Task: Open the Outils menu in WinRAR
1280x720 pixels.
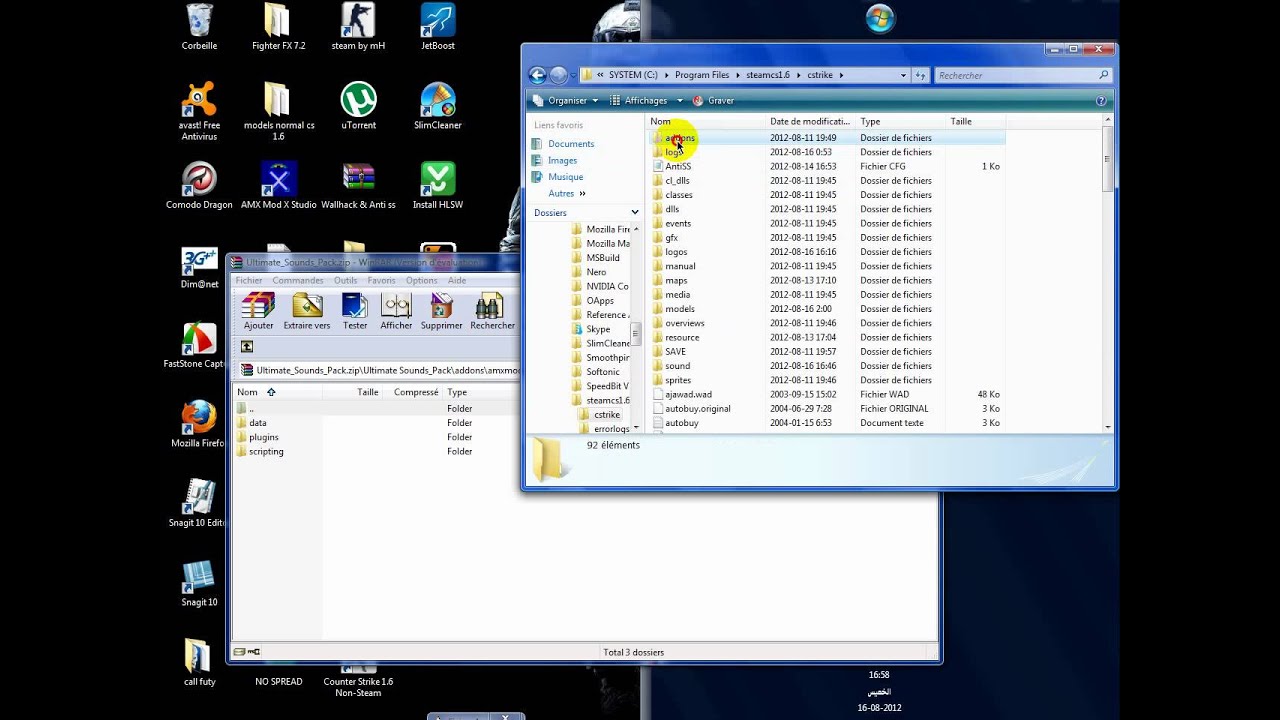Action: pyautogui.click(x=345, y=281)
